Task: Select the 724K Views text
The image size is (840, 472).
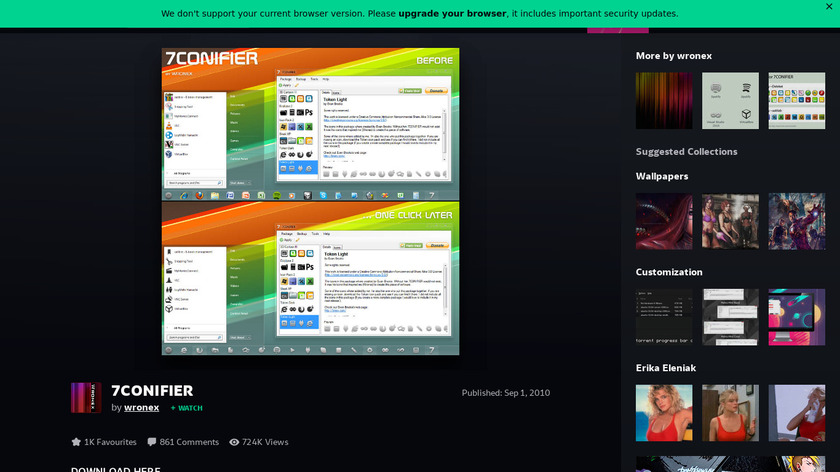Action: click(x=265, y=442)
